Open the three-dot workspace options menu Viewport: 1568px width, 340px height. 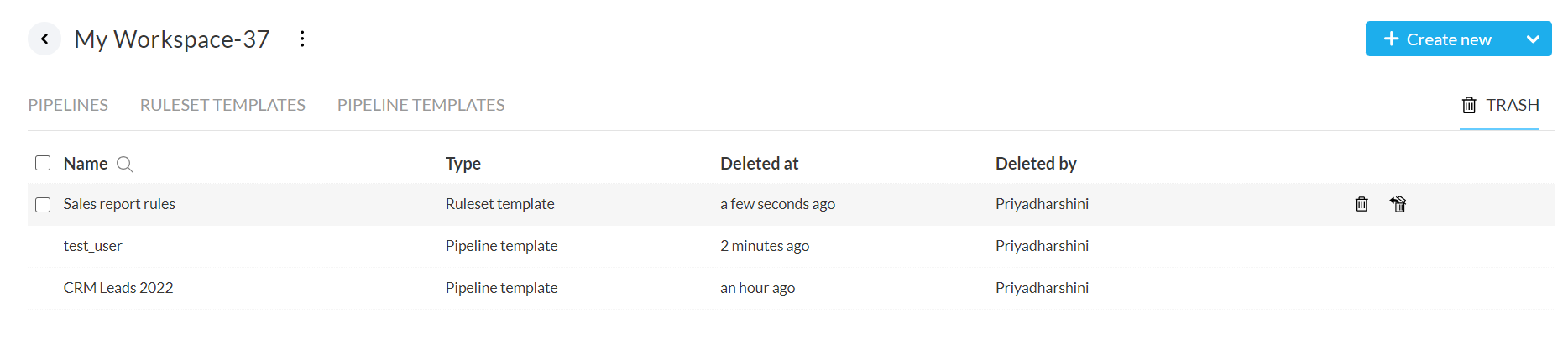(302, 39)
